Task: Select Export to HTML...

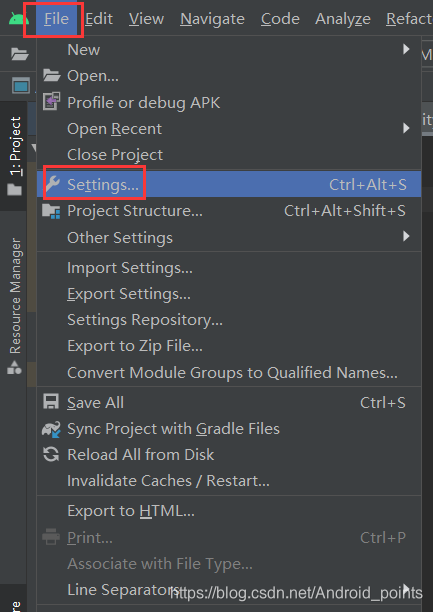Action: click(229, 511)
